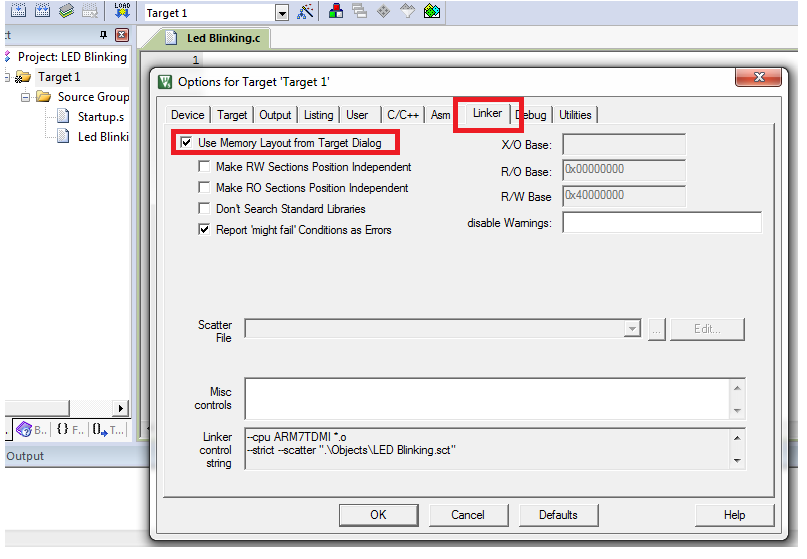Viewport: 807px width, 559px height.
Task: Enable Make RW Sections Position Independent
Action: pos(205,167)
